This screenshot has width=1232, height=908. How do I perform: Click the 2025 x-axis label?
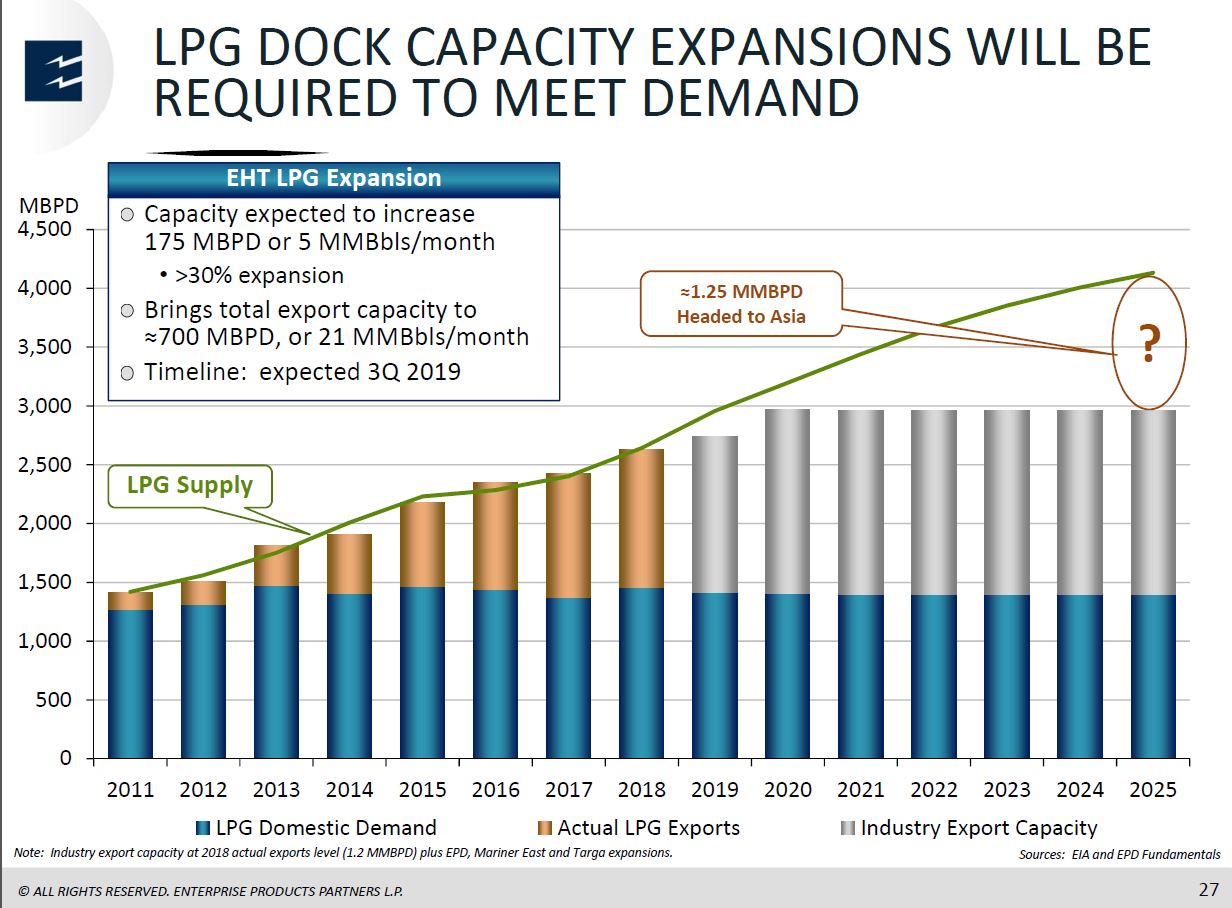[1152, 789]
